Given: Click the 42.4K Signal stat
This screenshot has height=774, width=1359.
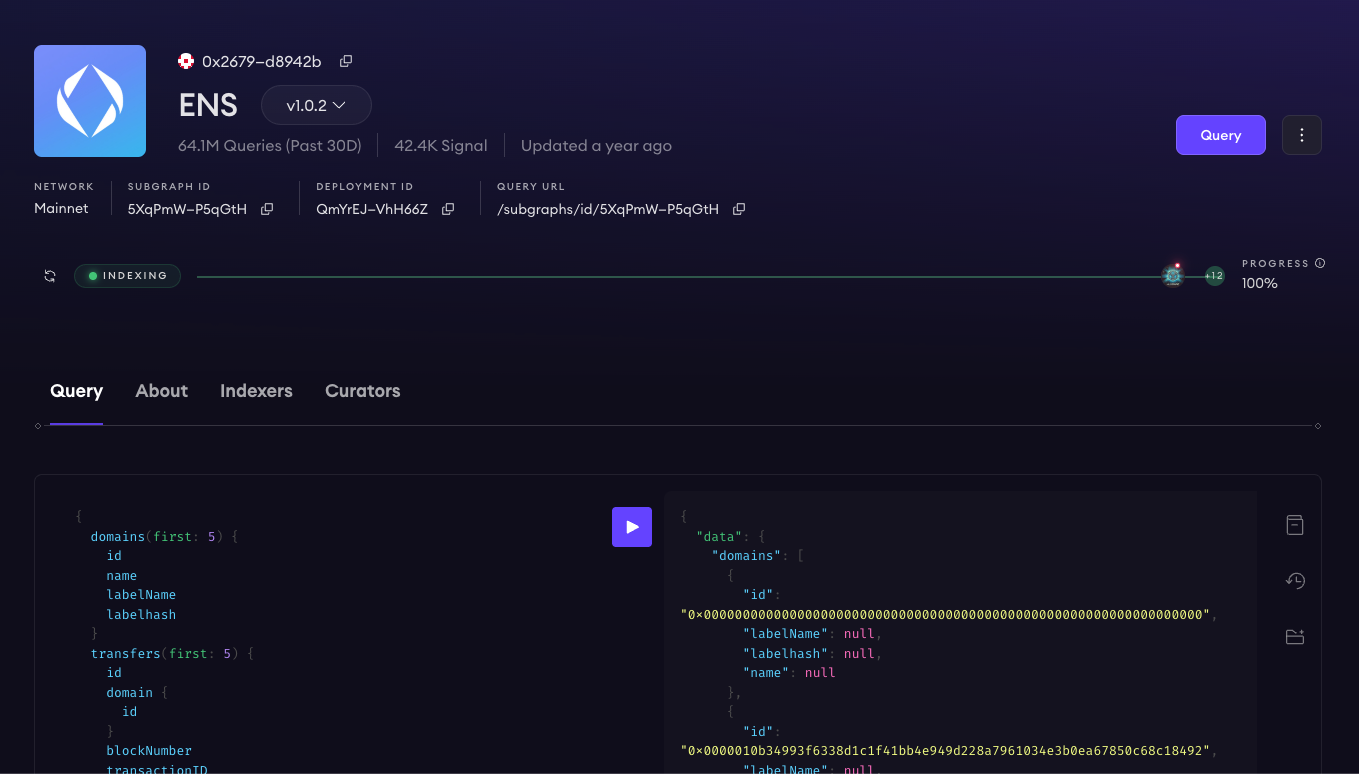Looking at the screenshot, I should tap(441, 146).
